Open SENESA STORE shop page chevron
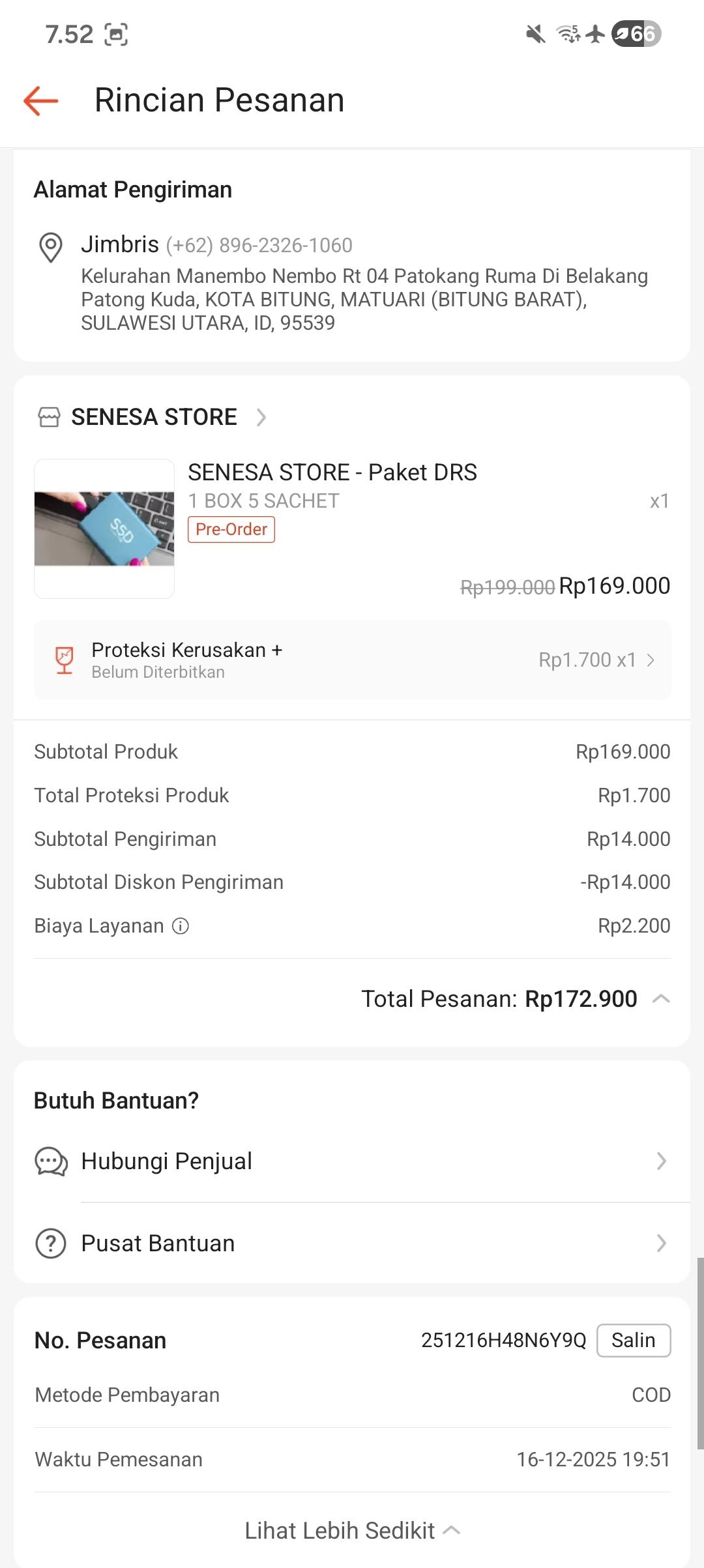The width and height of the screenshot is (704, 1568). (261, 417)
